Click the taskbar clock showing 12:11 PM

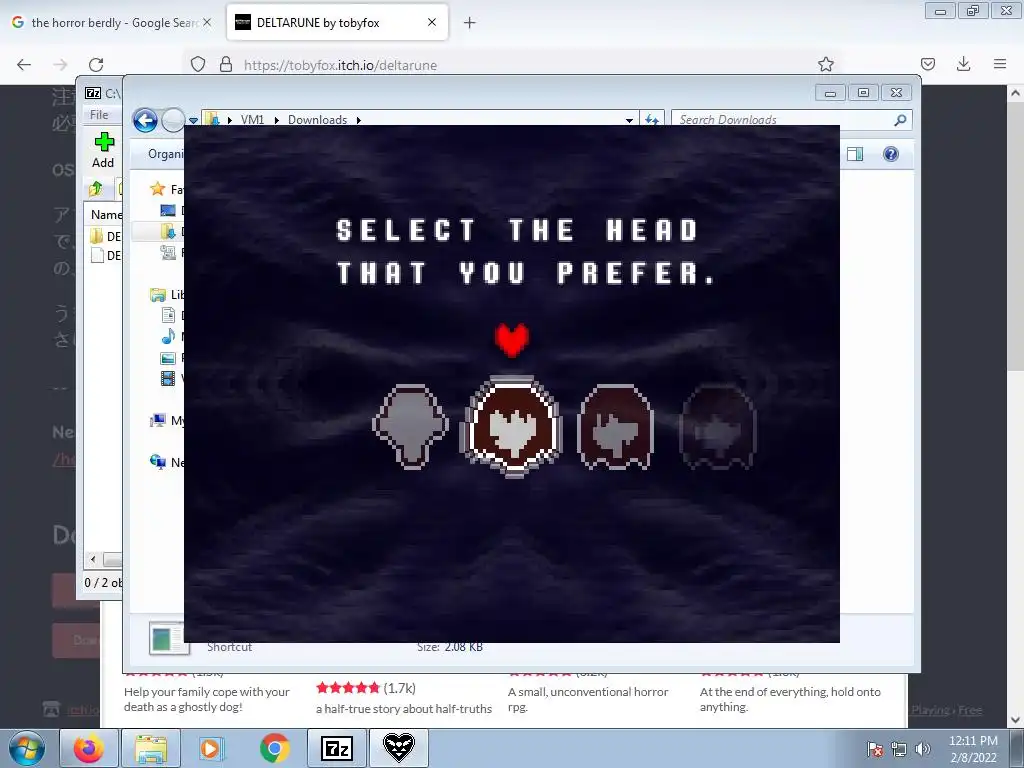973,749
